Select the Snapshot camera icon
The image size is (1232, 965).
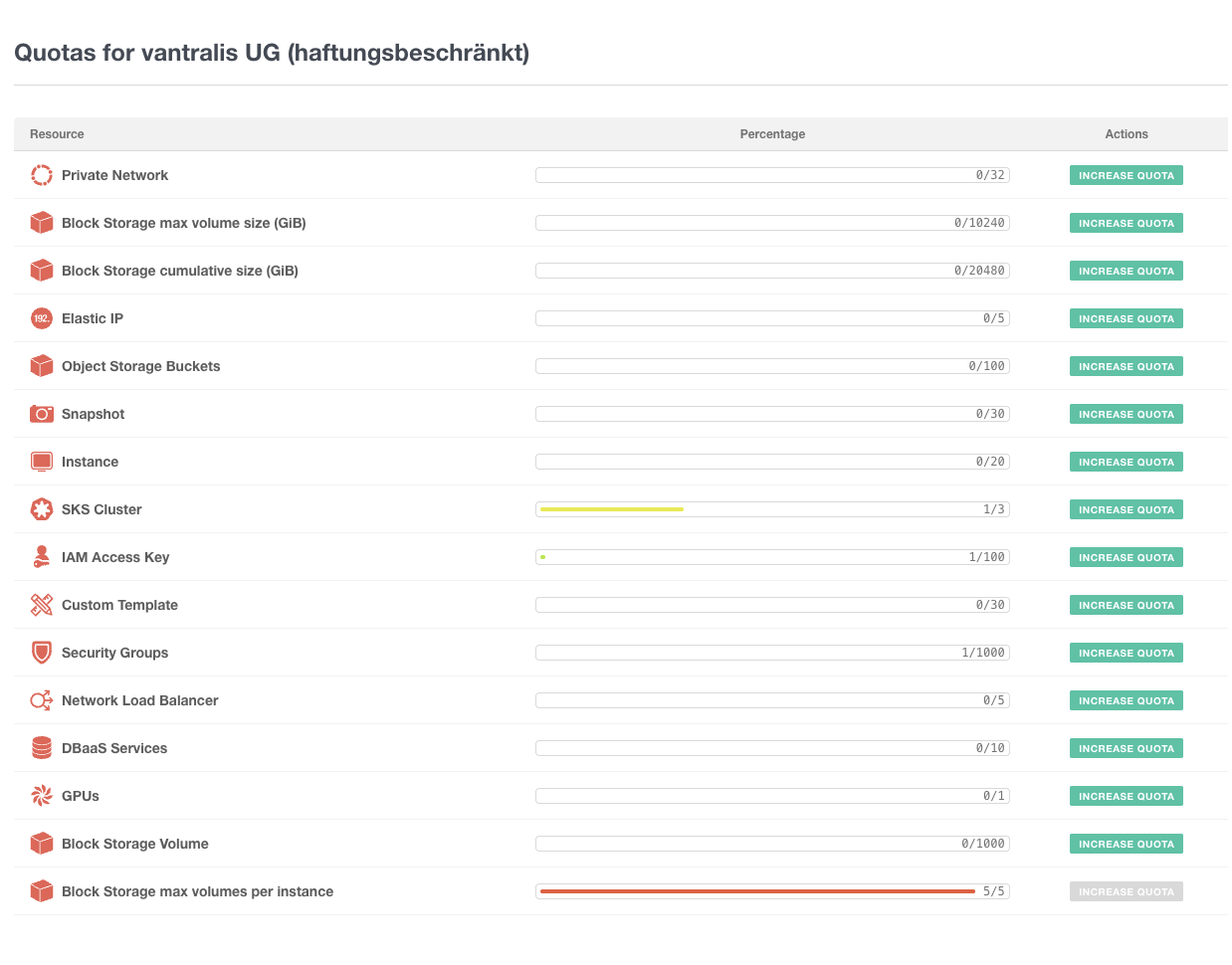pos(41,413)
